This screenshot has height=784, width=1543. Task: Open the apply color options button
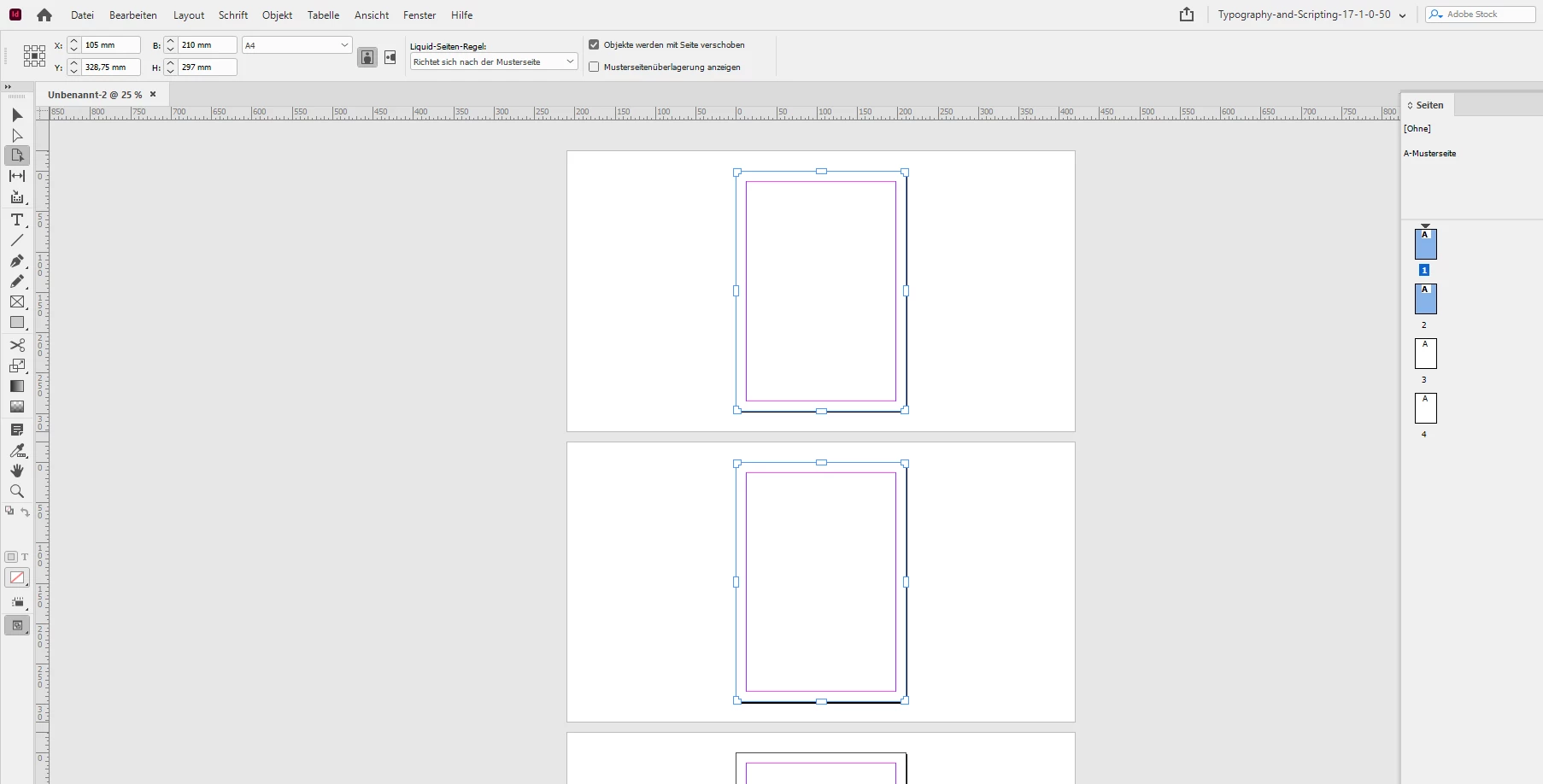[17, 602]
